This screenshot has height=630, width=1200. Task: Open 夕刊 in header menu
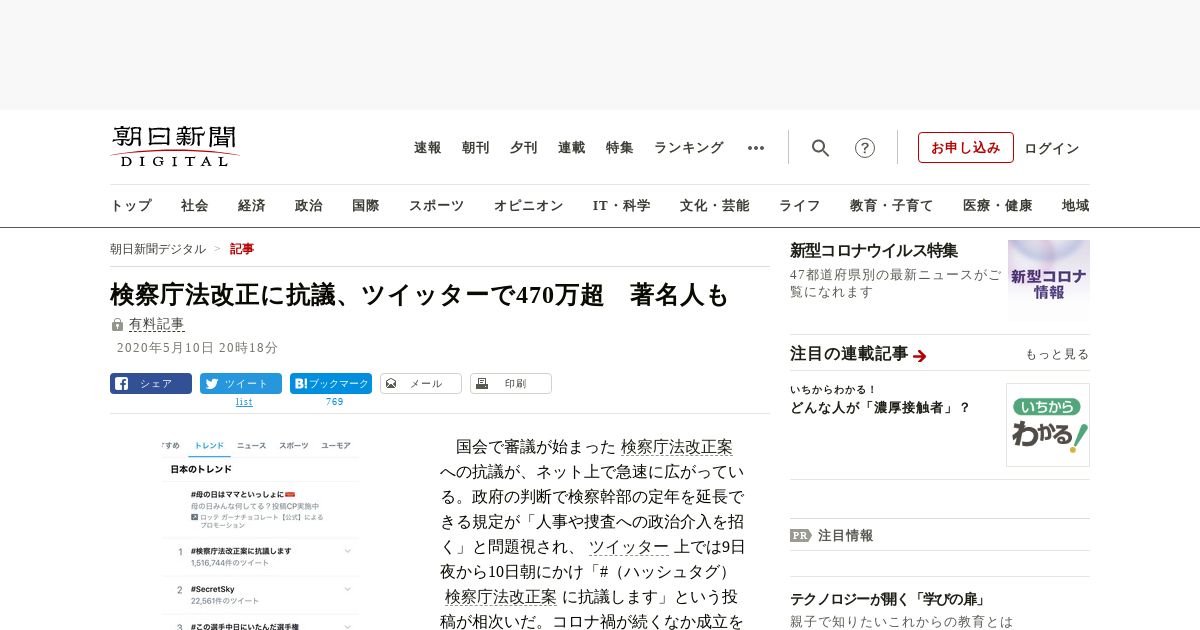[x=524, y=148]
